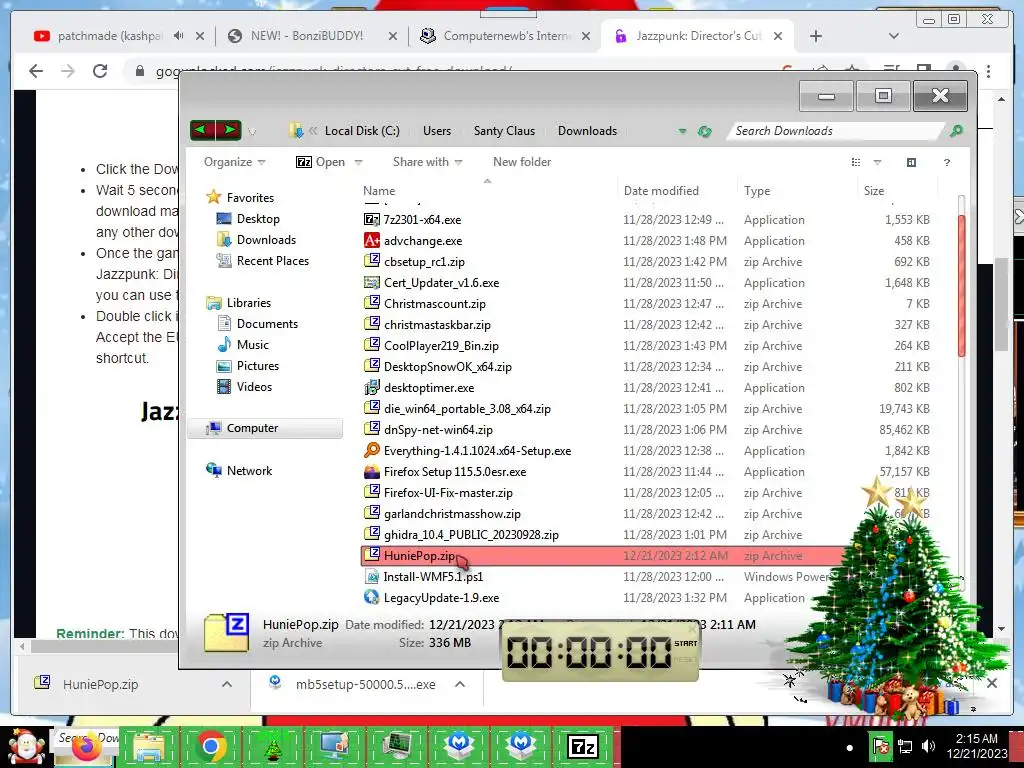This screenshot has width=1024, height=768.
Task: Open Explorer help question mark
Action: tap(946, 163)
